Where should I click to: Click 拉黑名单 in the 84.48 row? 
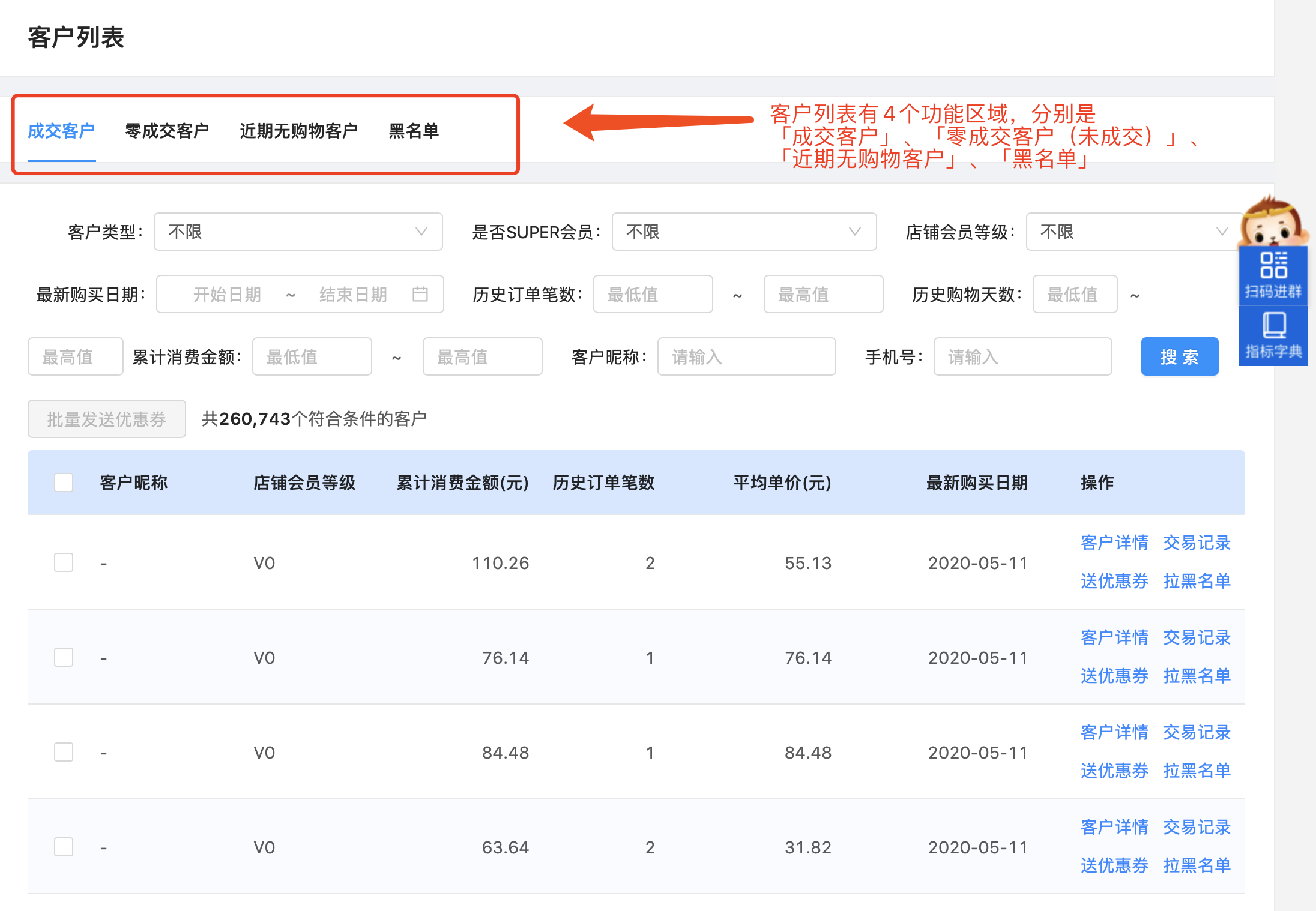[1197, 771]
